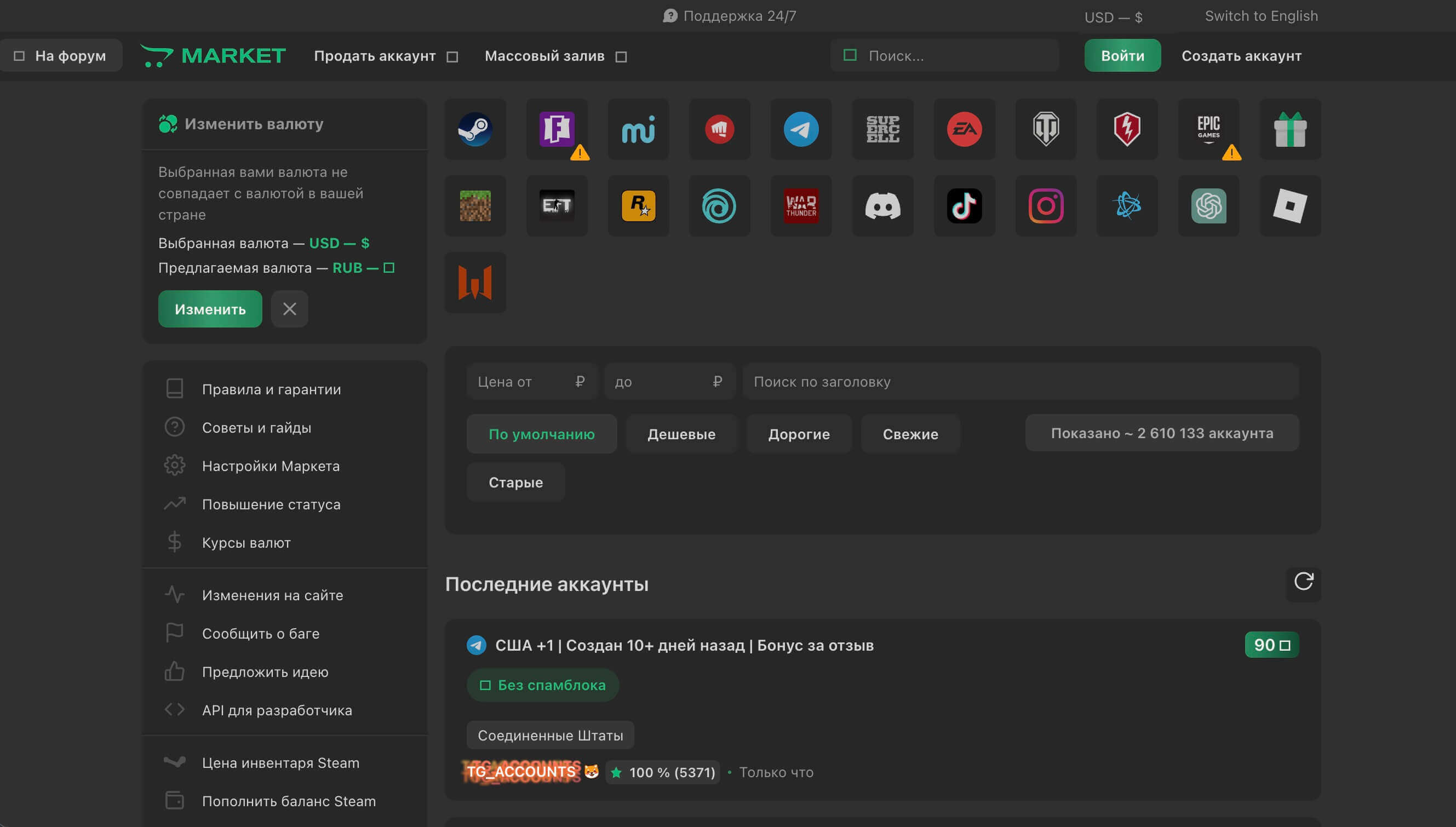Open the Riot Games accounts category
The image size is (1456, 827).
tap(719, 129)
